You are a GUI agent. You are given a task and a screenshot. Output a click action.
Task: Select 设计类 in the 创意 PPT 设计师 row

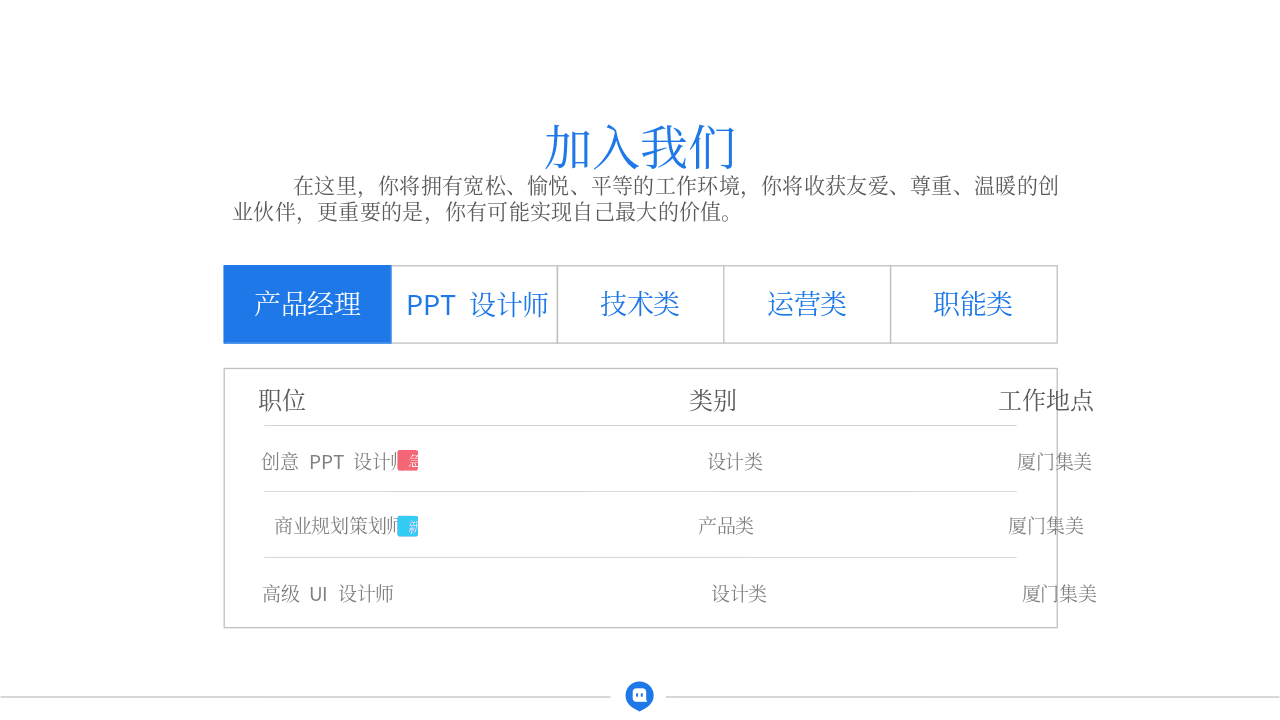pos(735,462)
